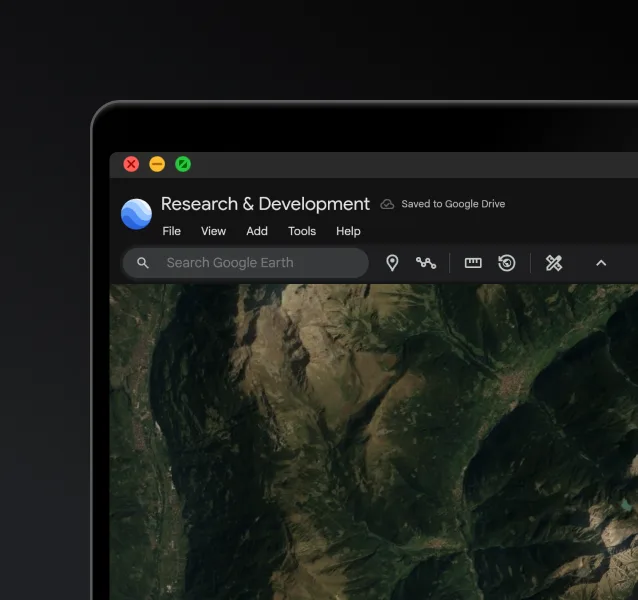The height and width of the screenshot is (600, 638).
Task: Minimize the window with yellow button
Action: (x=157, y=164)
